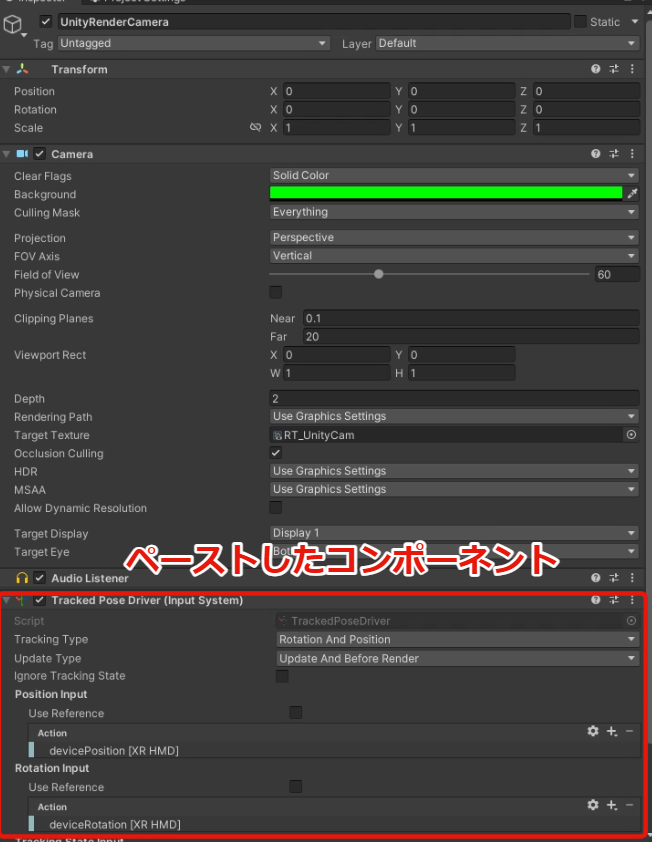652x842 pixels.
Task: Click the Background color eyedropper icon
Action: click(631, 194)
